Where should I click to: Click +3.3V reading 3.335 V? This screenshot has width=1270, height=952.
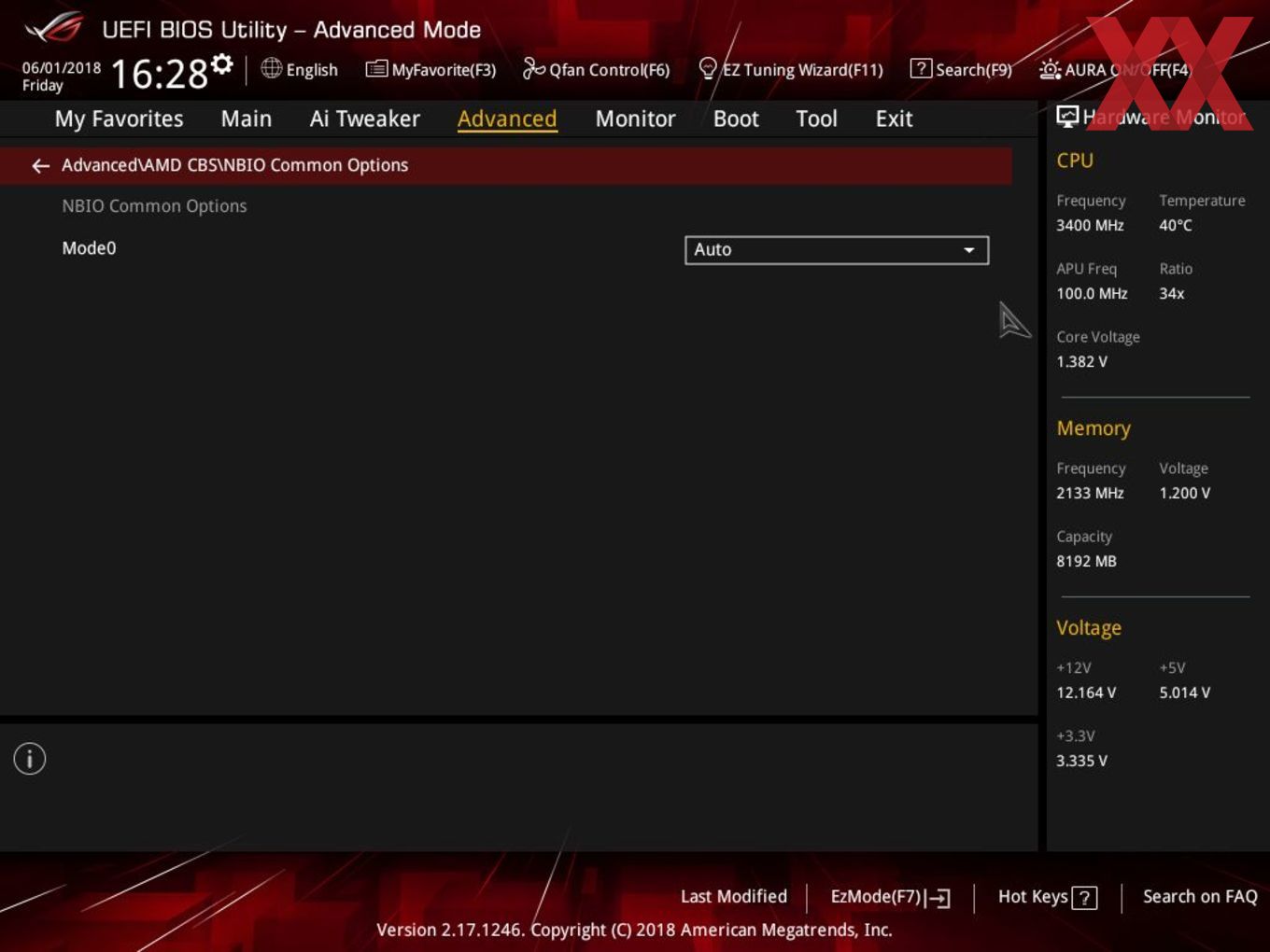[x=1081, y=762]
